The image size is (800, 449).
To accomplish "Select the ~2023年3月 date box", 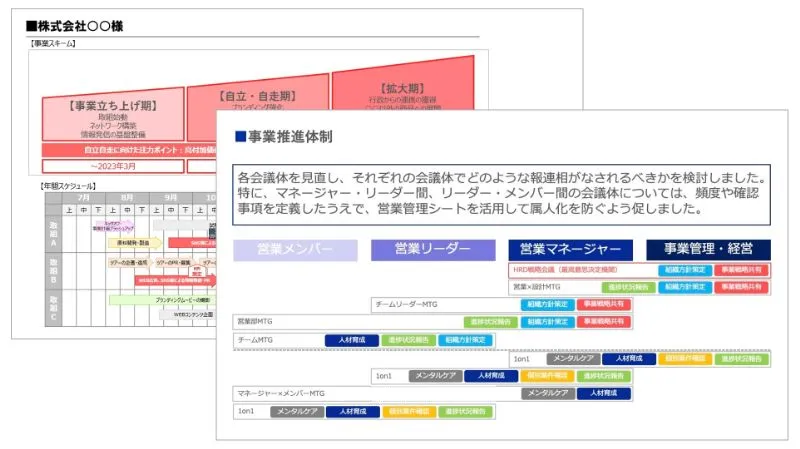I will tap(113, 166).
